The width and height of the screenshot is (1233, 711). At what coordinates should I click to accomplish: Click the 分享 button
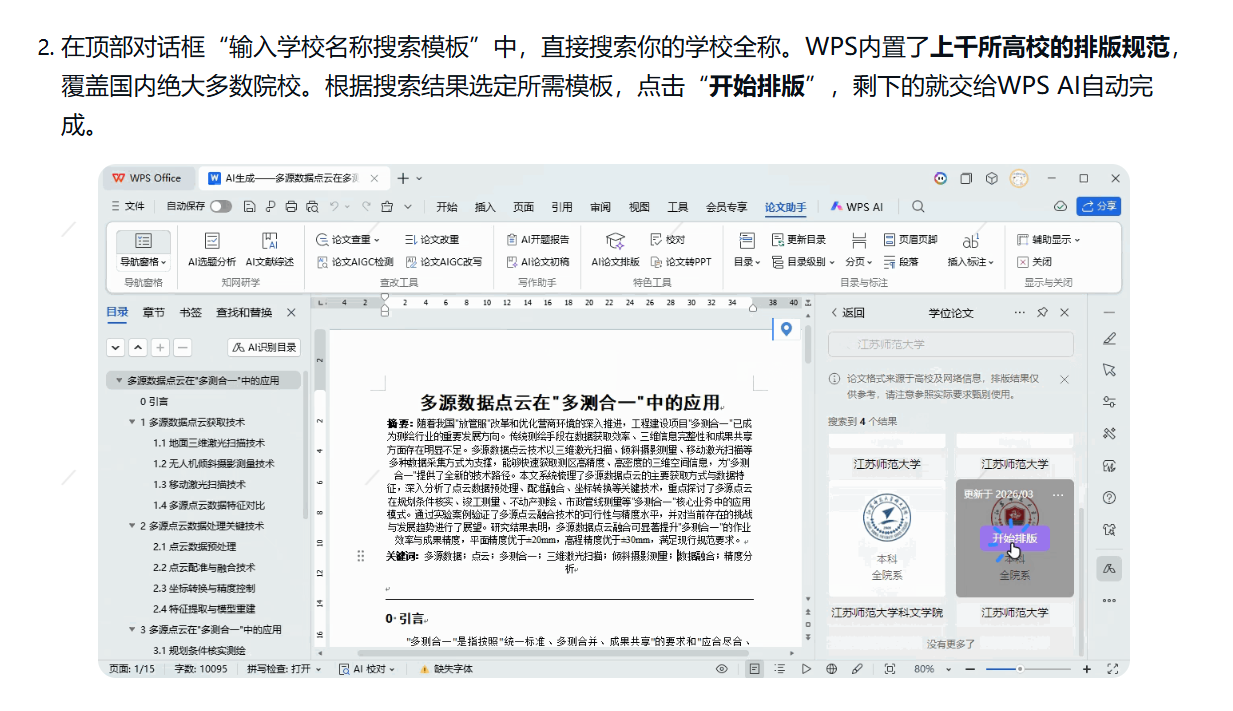[1098, 206]
